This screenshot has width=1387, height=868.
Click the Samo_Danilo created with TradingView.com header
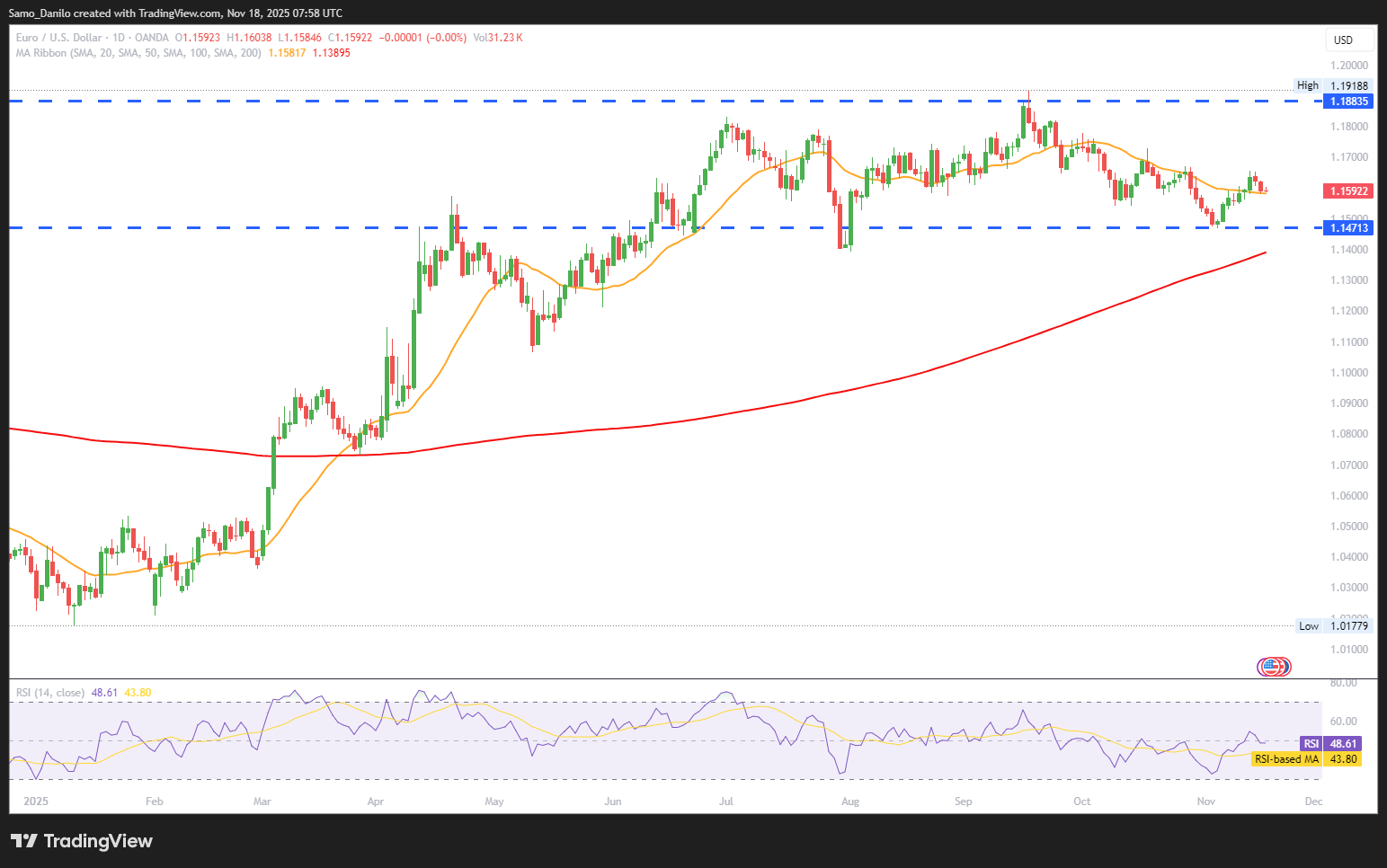(175, 13)
